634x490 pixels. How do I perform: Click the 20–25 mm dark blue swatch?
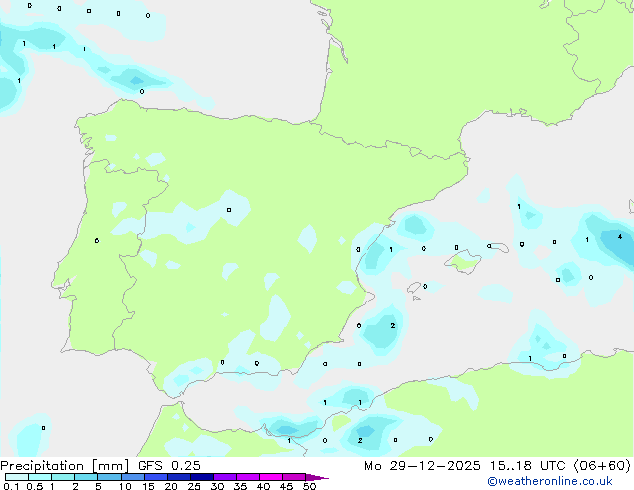click(x=178, y=477)
